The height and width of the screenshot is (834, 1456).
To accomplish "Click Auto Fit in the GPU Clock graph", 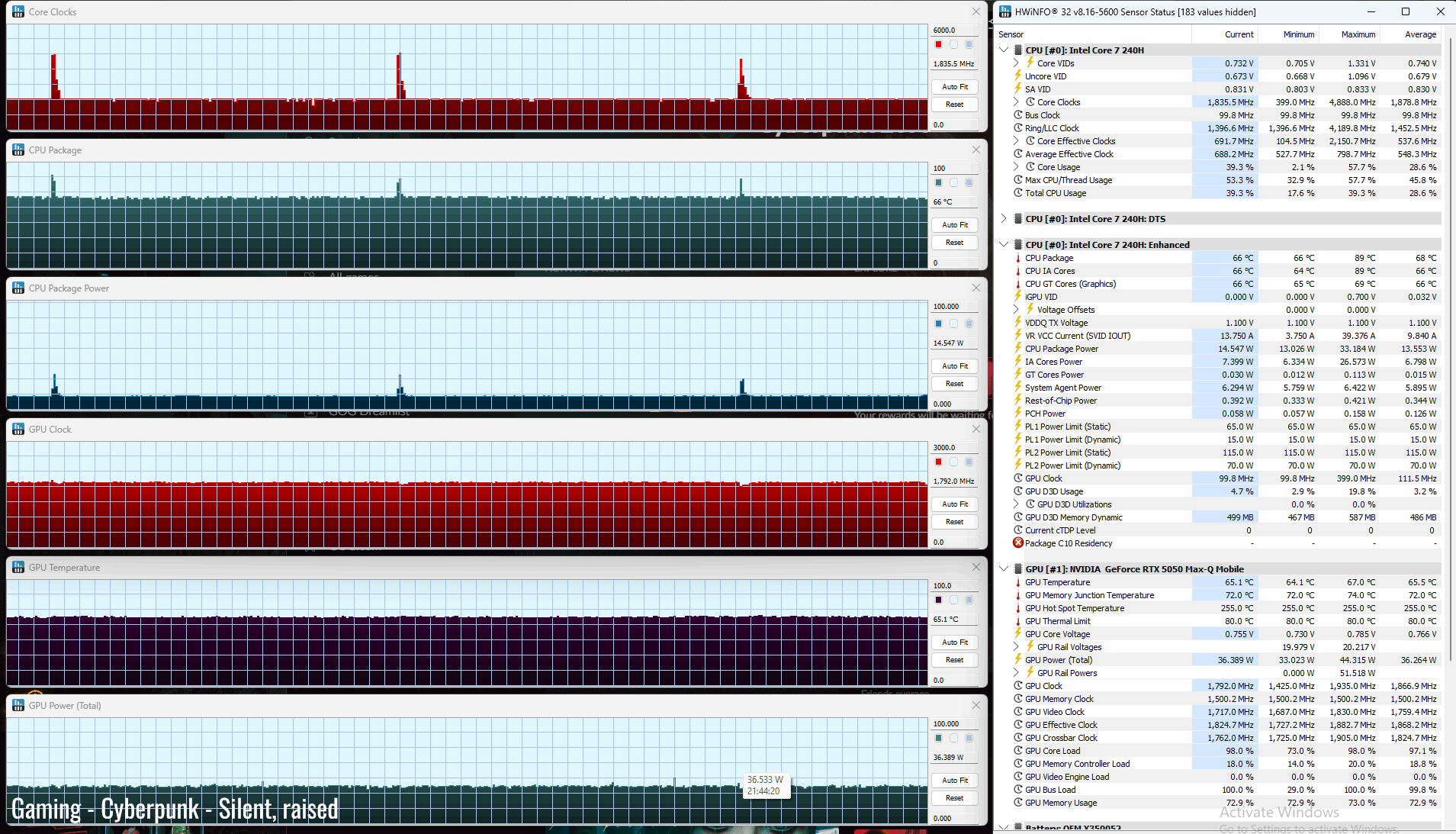I will 954,504.
